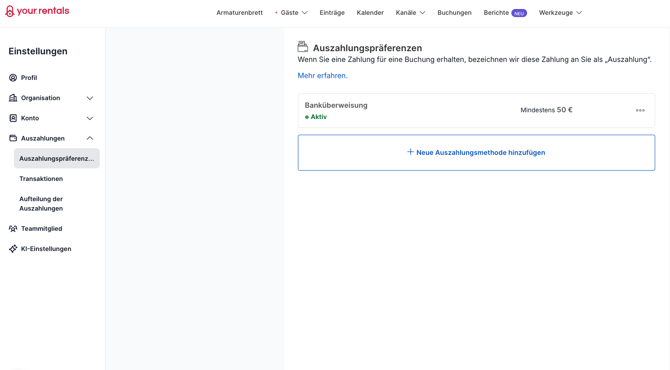Open the Gäste dropdown arrow
Screen dimensions: 670x370
coord(305,13)
